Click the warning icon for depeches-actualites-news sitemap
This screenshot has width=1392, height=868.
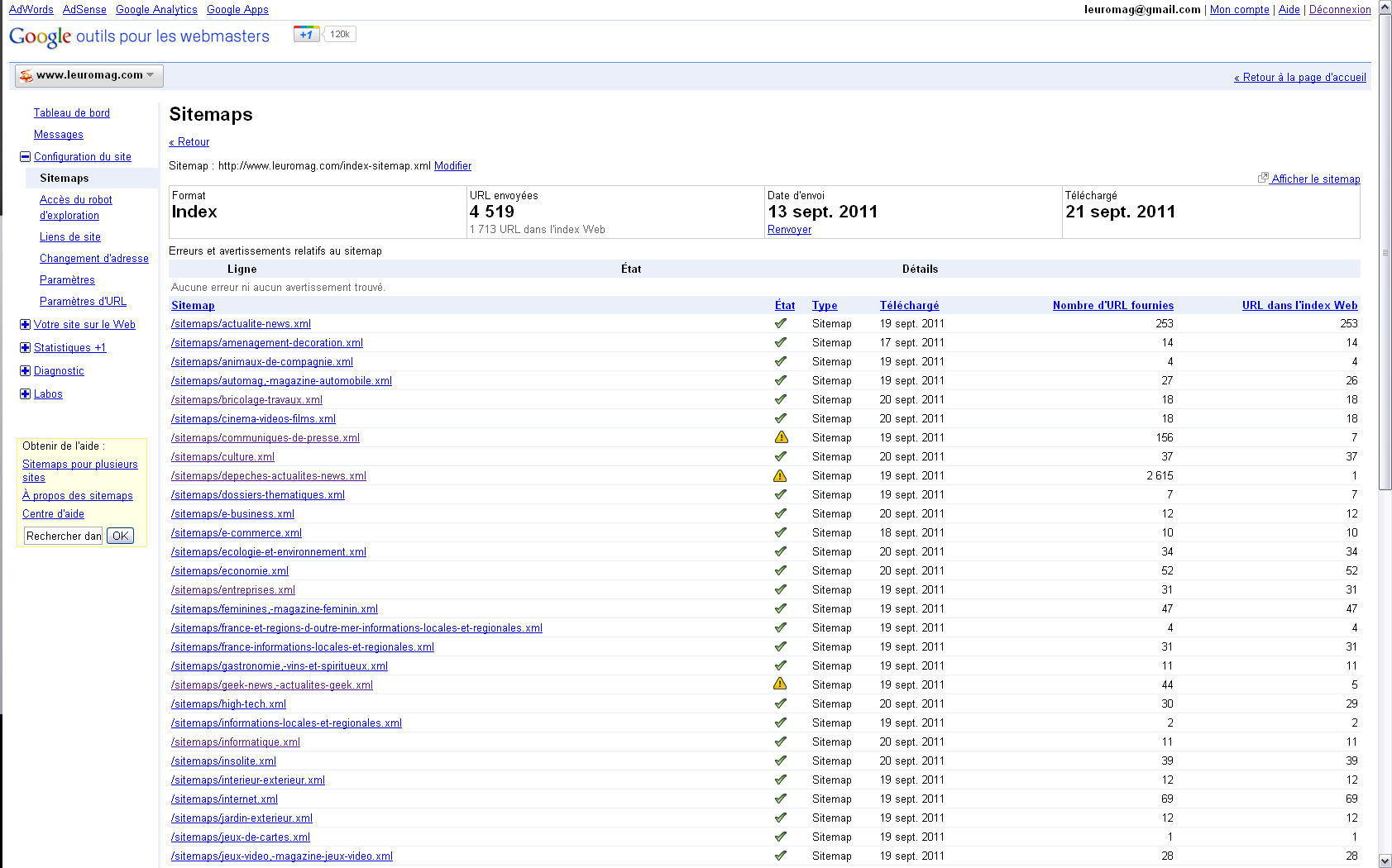[x=780, y=475]
